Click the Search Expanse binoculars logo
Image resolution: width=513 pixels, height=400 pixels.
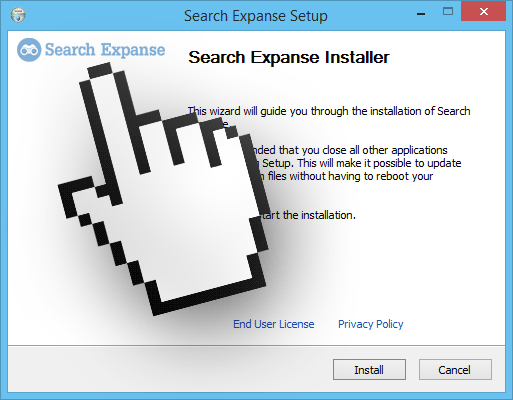(x=29, y=50)
